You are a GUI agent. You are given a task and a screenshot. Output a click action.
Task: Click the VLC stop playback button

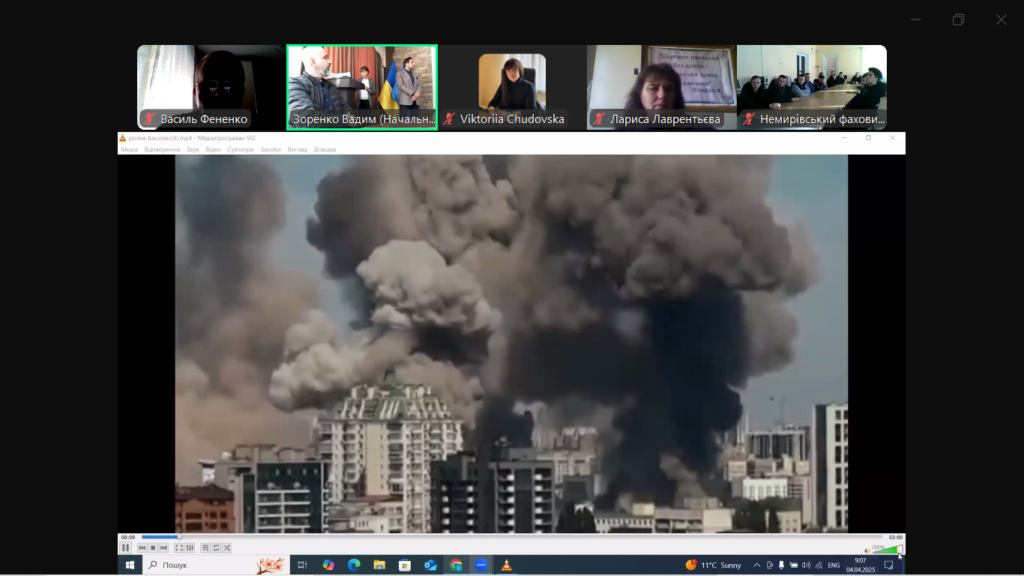tap(152, 547)
